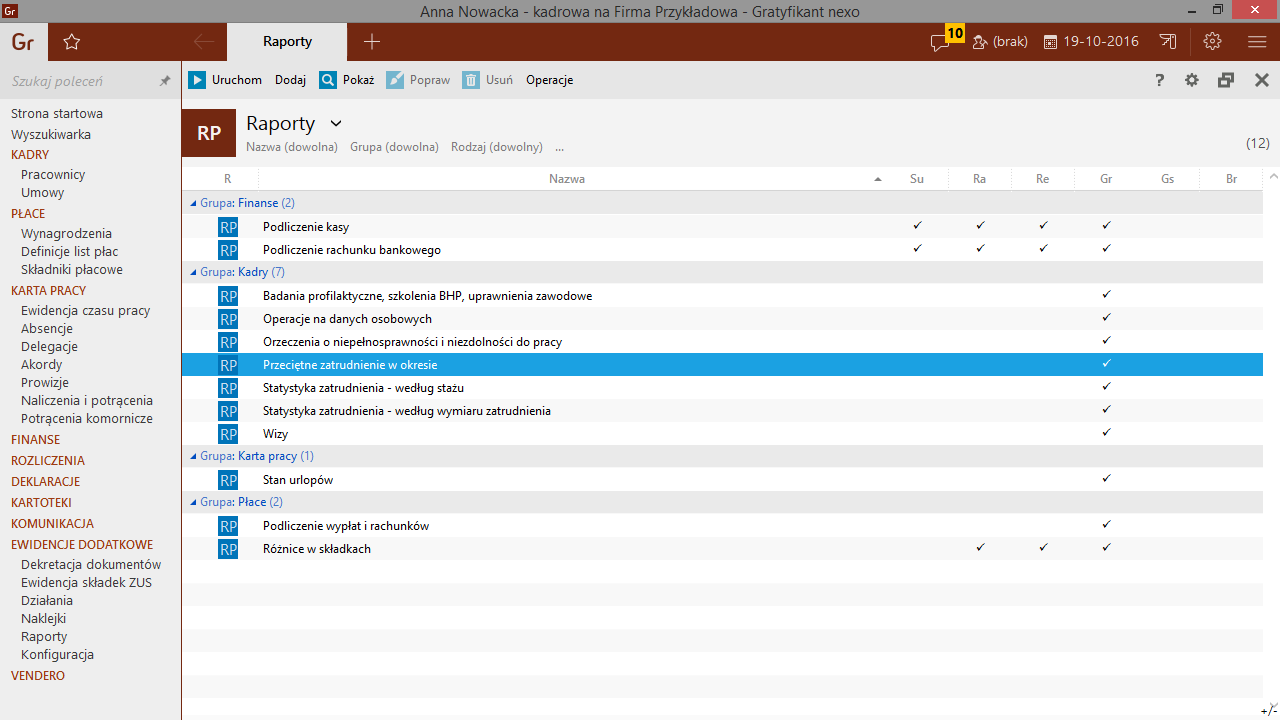
Task: Add a new tab with plus icon
Action: pyautogui.click(x=372, y=42)
